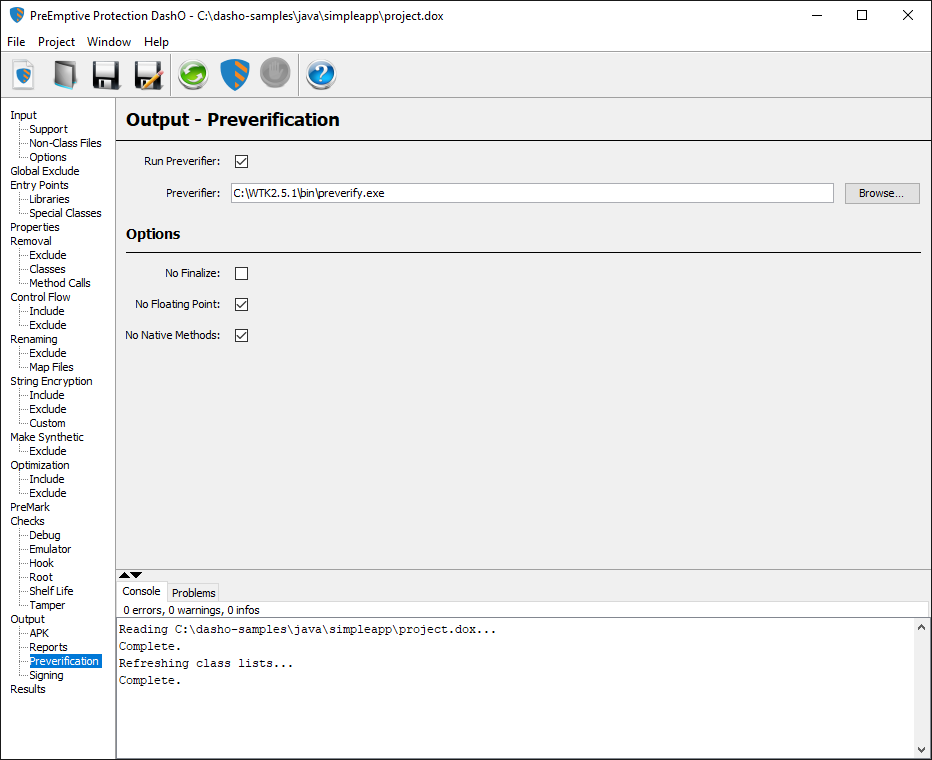This screenshot has height=760, width=932.
Task: Select Root under Checks
Action: [x=41, y=577]
